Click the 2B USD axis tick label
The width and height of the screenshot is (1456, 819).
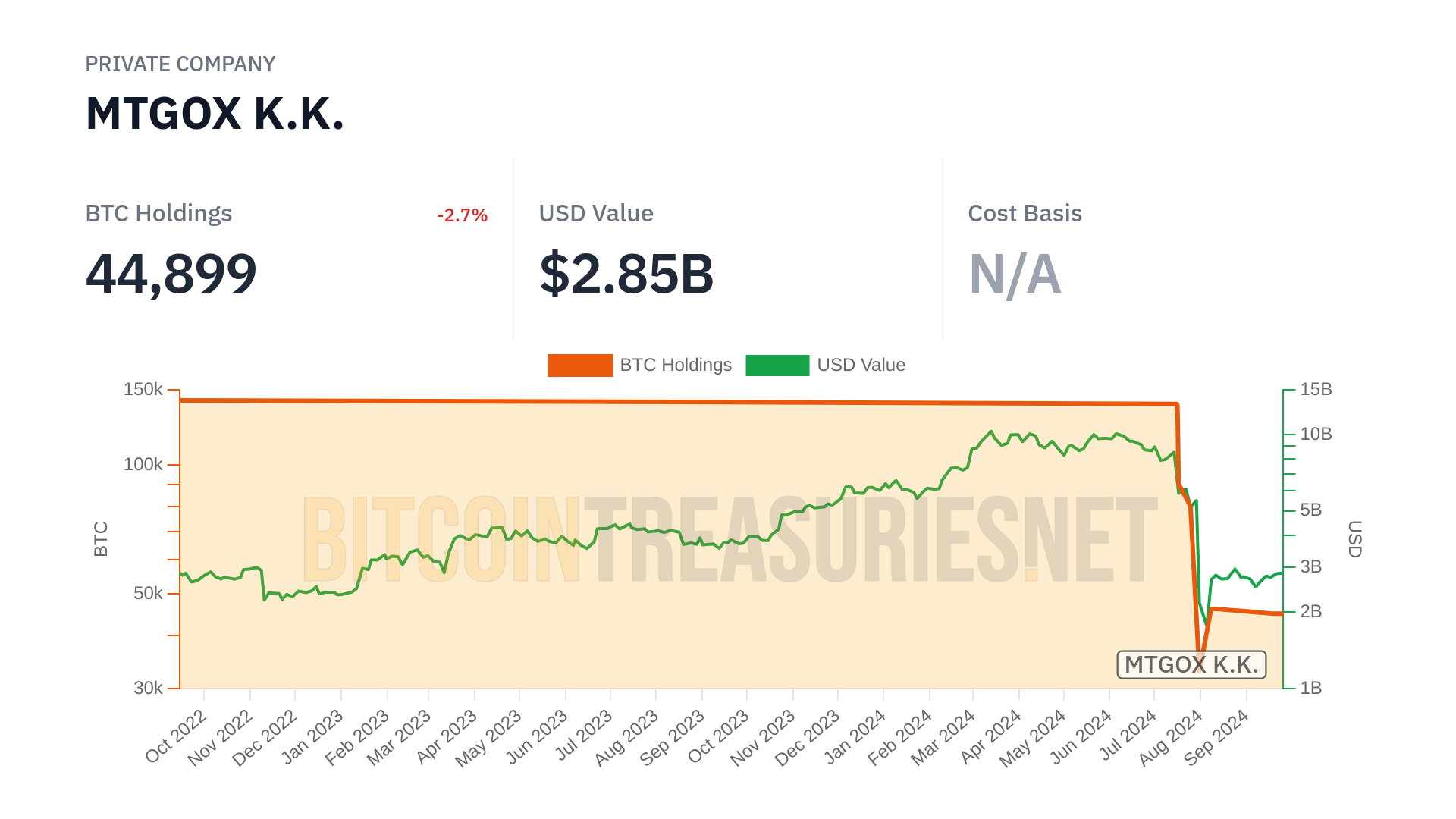point(1310,611)
